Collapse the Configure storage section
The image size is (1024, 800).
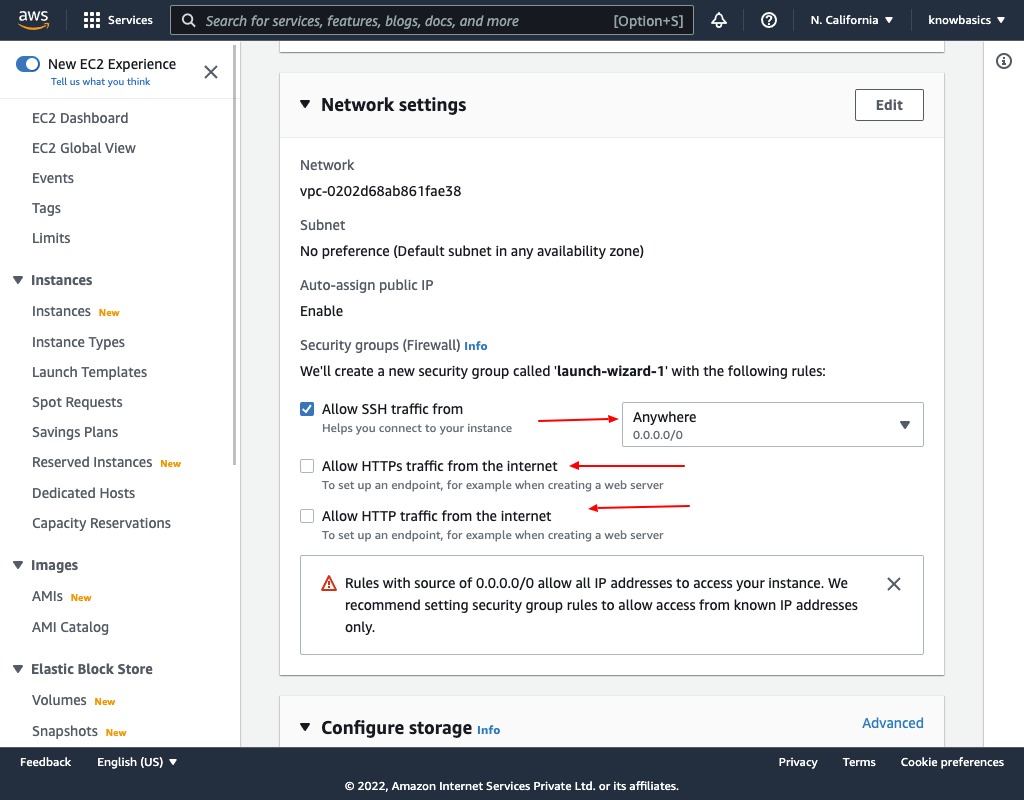tap(305, 728)
